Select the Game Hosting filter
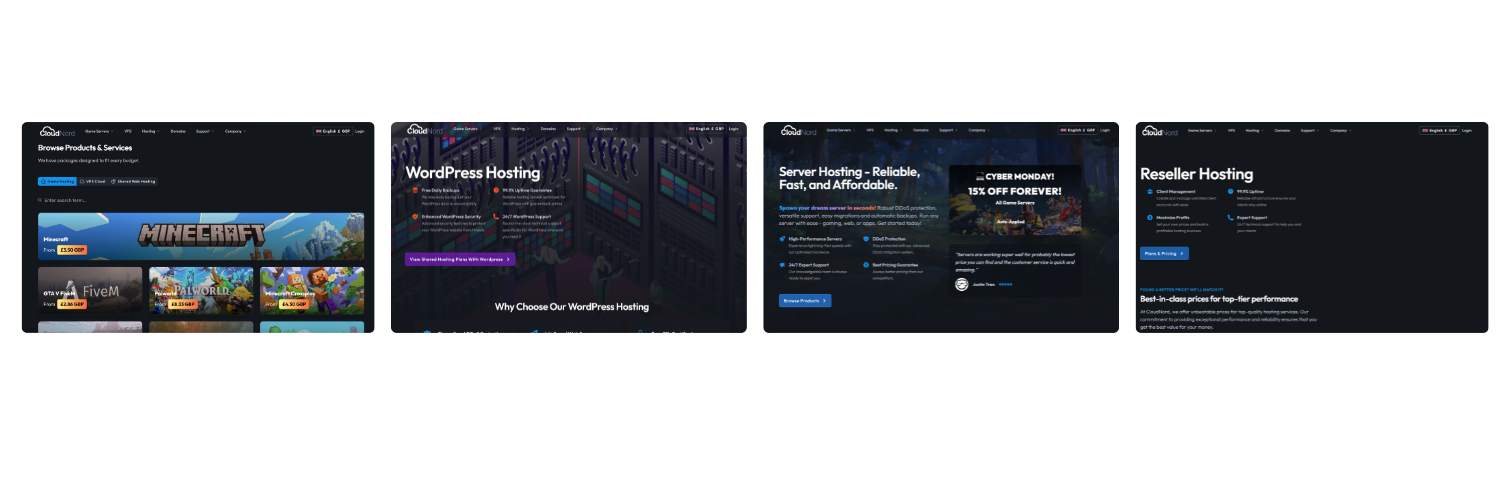 pos(57,181)
